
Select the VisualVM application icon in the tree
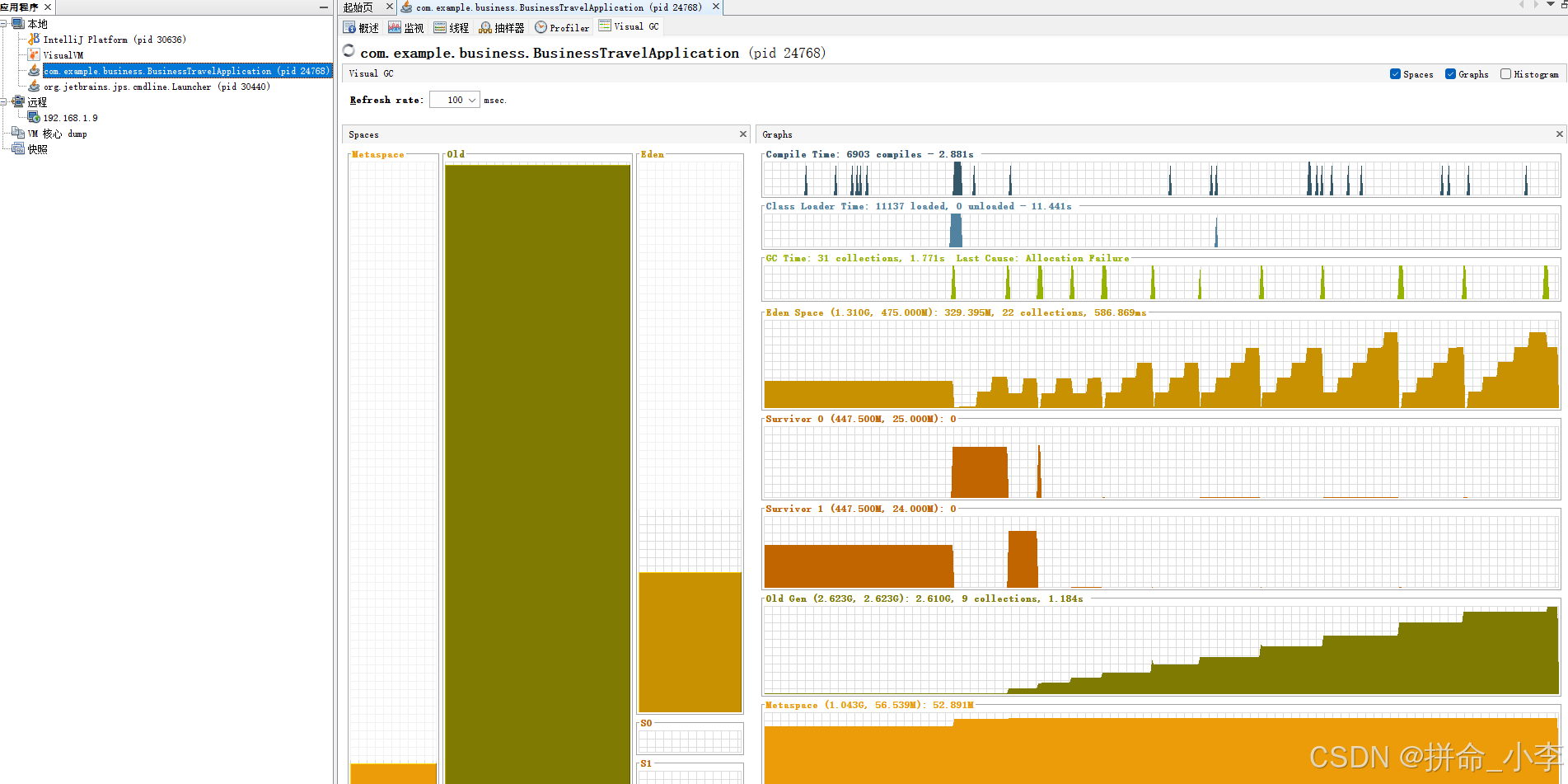tap(34, 54)
